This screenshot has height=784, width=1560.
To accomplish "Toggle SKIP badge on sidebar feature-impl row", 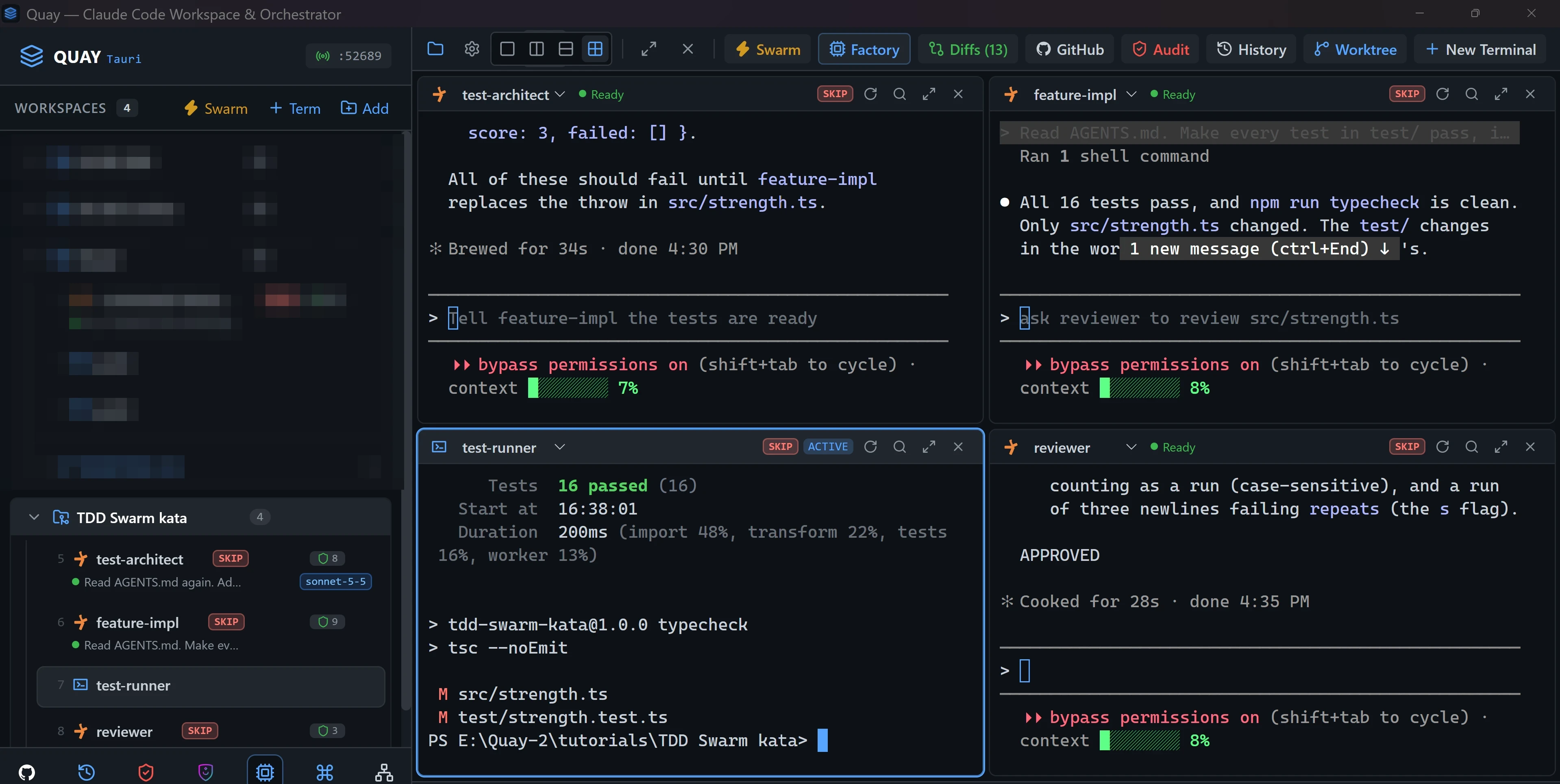I will [x=226, y=622].
